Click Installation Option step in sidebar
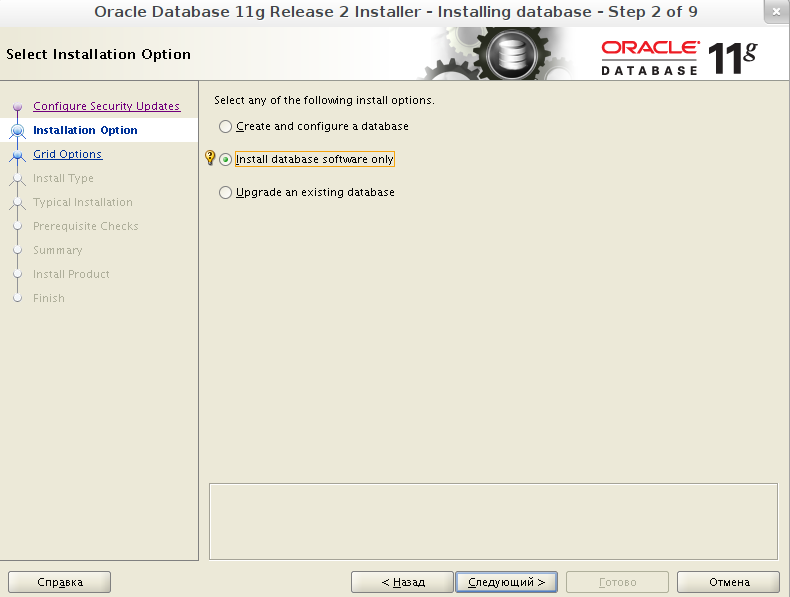Viewport: 790px width, 597px height. [85, 130]
